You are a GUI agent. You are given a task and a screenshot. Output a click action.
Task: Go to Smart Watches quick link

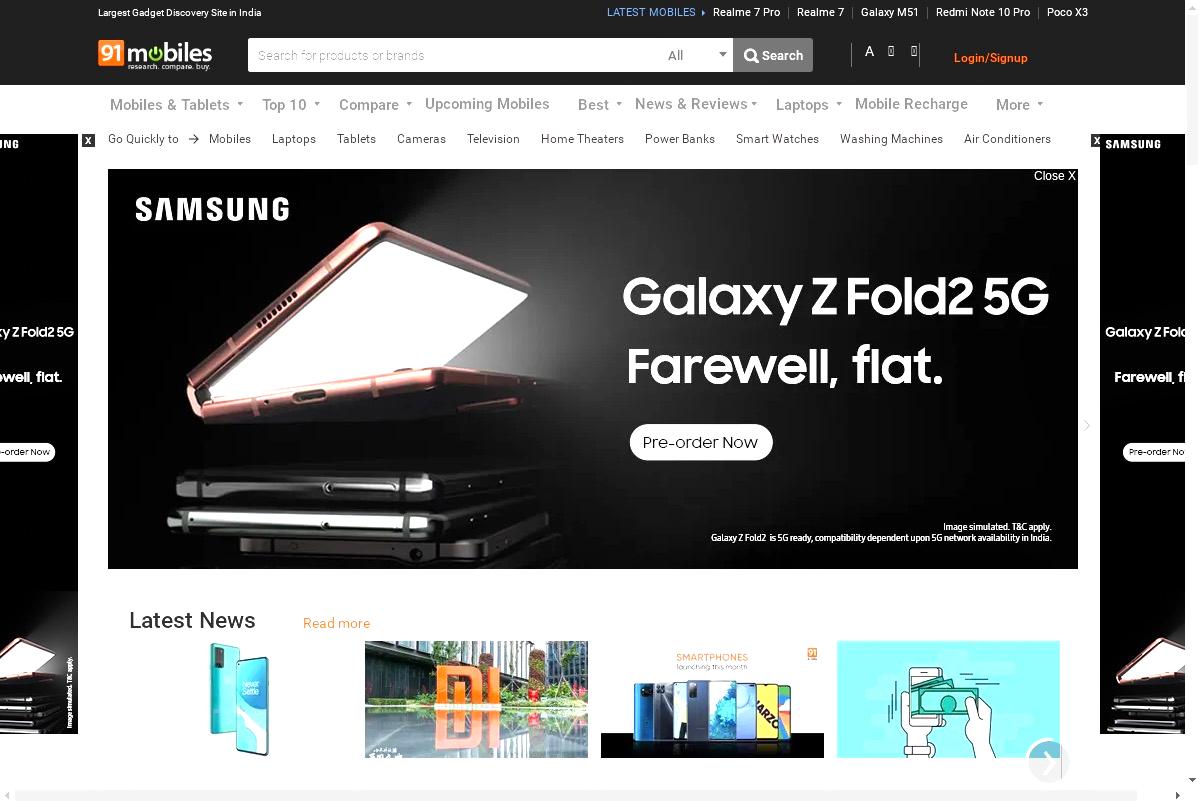coord(777,139)
